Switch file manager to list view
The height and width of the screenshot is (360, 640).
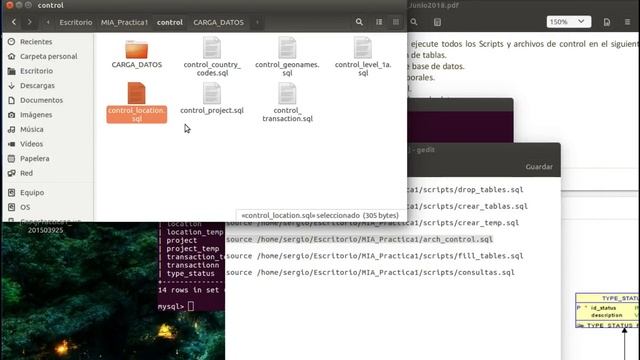tap(379, 22)
